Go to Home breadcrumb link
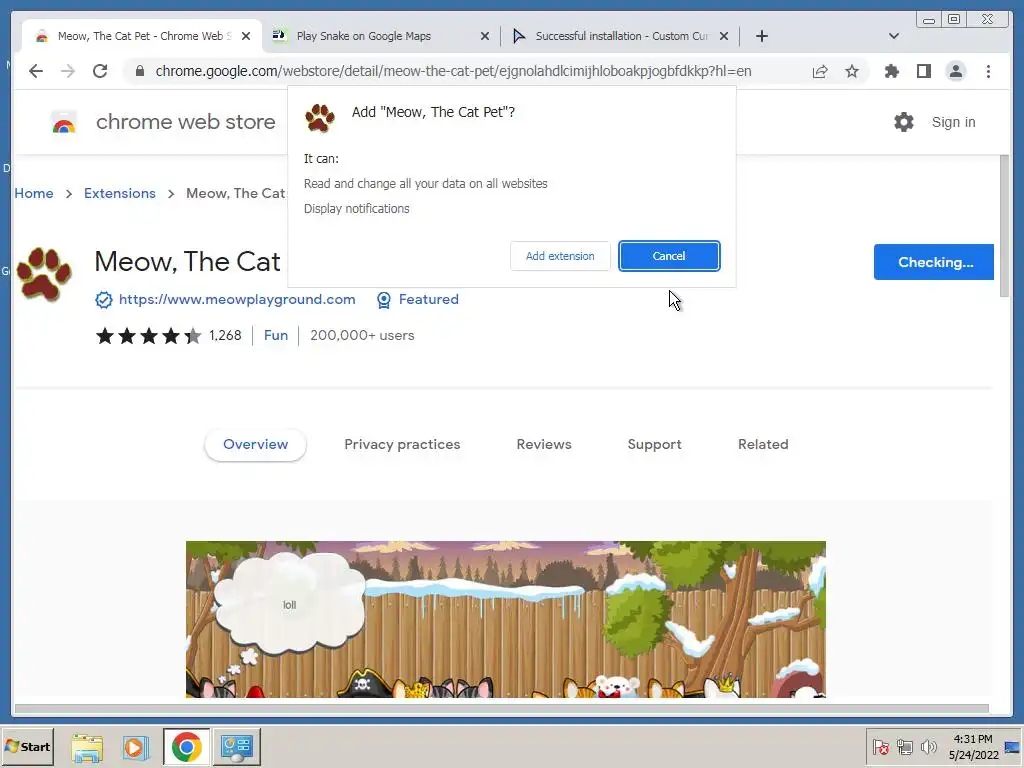 (34, 193)
